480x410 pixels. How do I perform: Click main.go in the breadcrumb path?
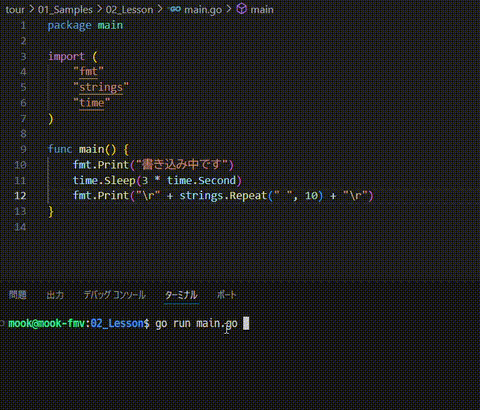coord(203,10)
